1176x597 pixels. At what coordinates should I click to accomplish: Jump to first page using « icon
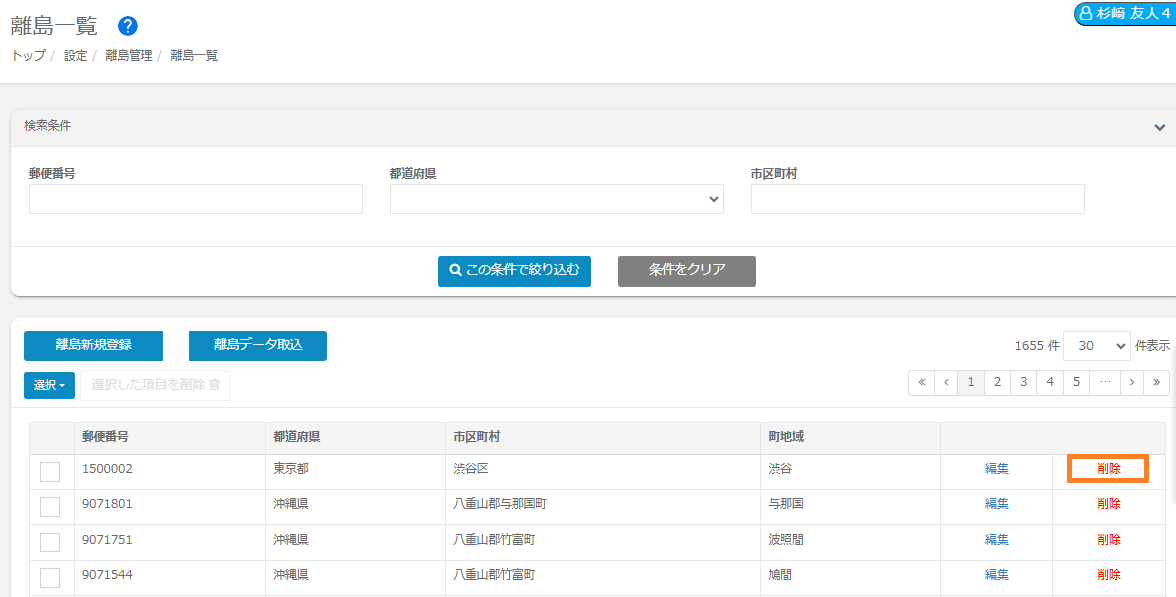(921, 382)
